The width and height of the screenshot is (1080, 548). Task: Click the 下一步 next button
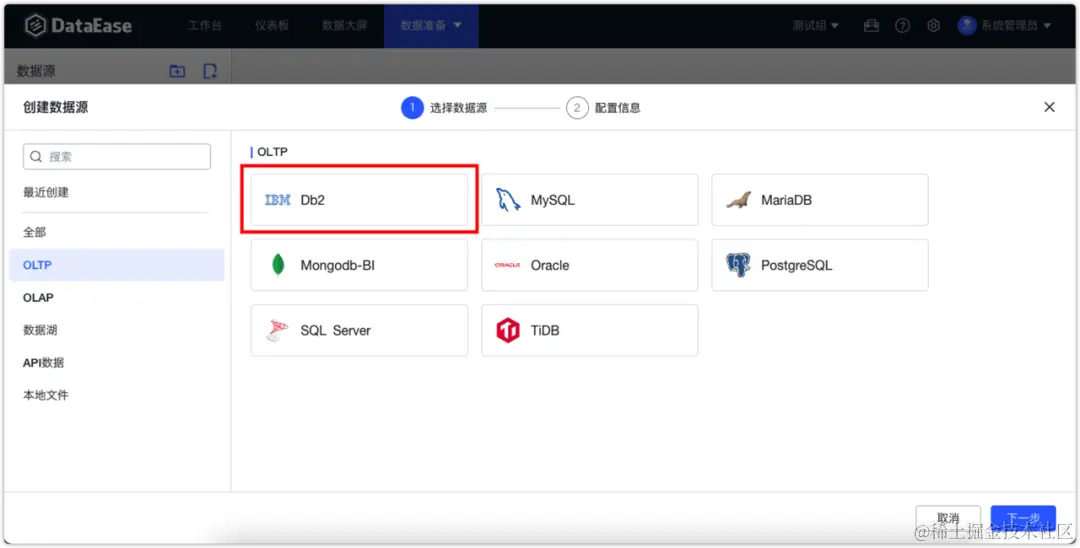1023,518
